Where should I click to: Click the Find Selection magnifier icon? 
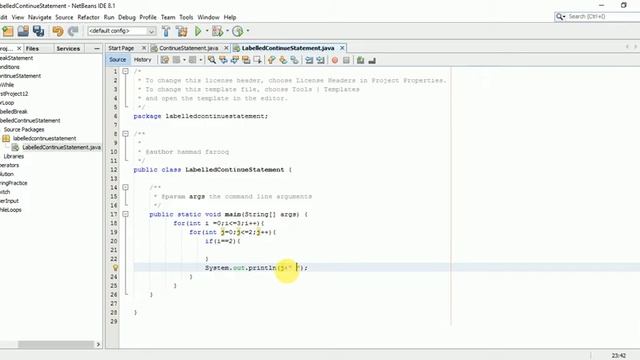(x=211, y=60)
